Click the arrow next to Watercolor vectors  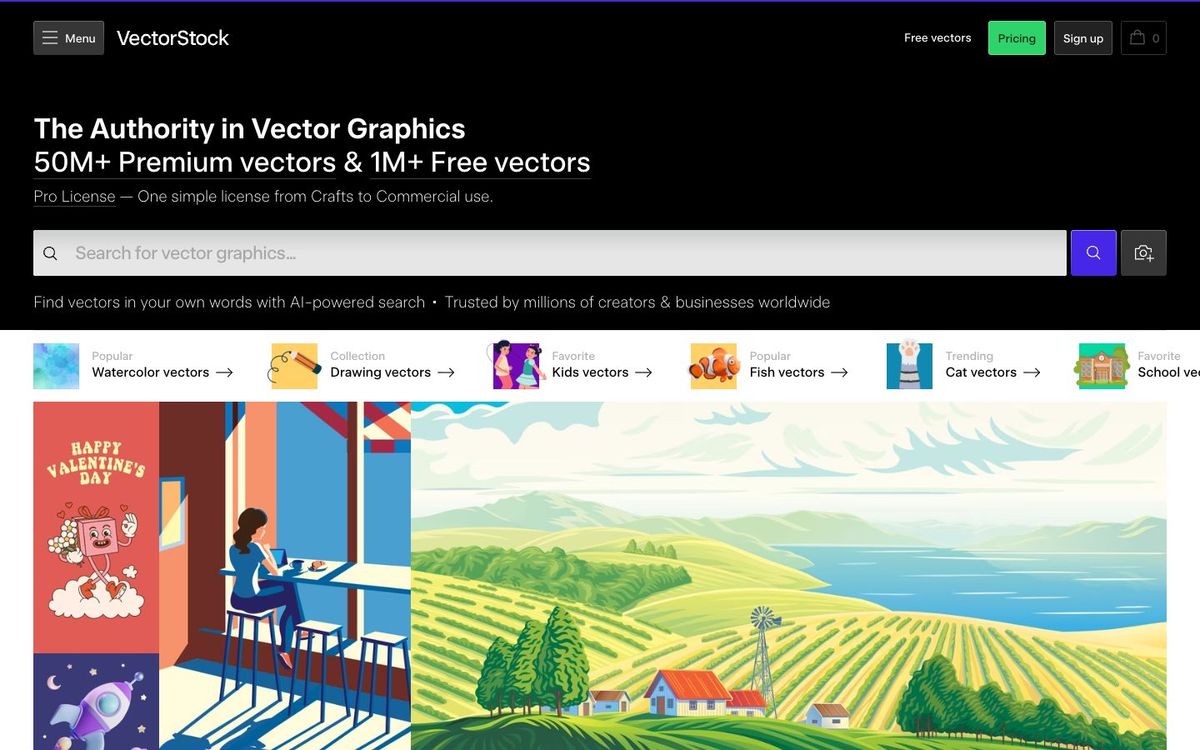[225, 372]
